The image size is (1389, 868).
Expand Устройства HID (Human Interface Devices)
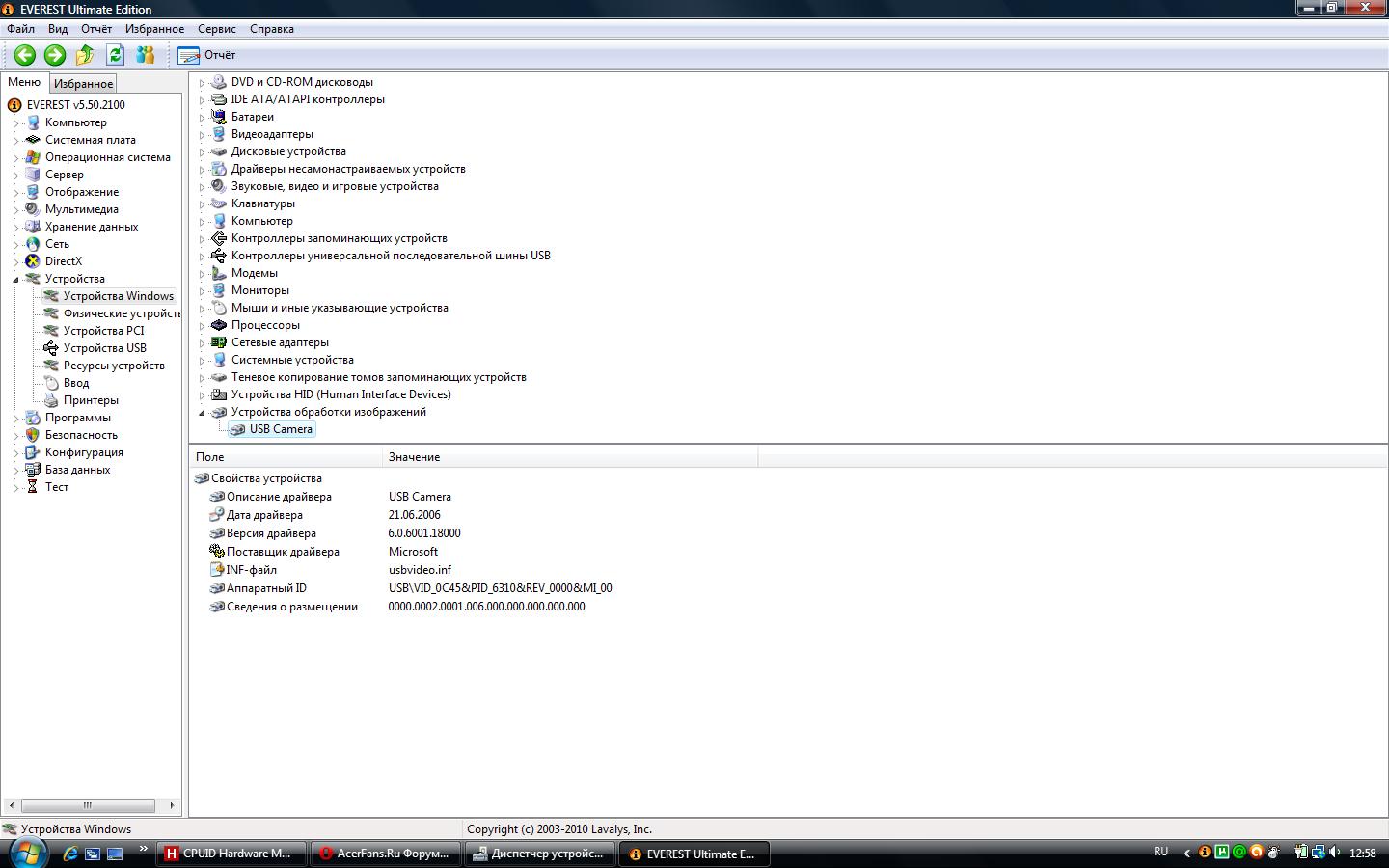203,395
